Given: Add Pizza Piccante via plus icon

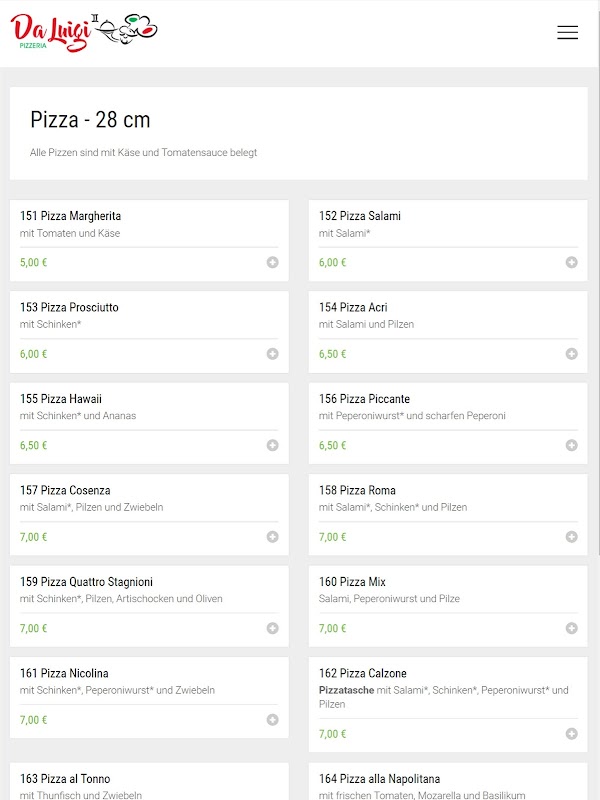Looking at the screenshot, I should click(571, 446).
